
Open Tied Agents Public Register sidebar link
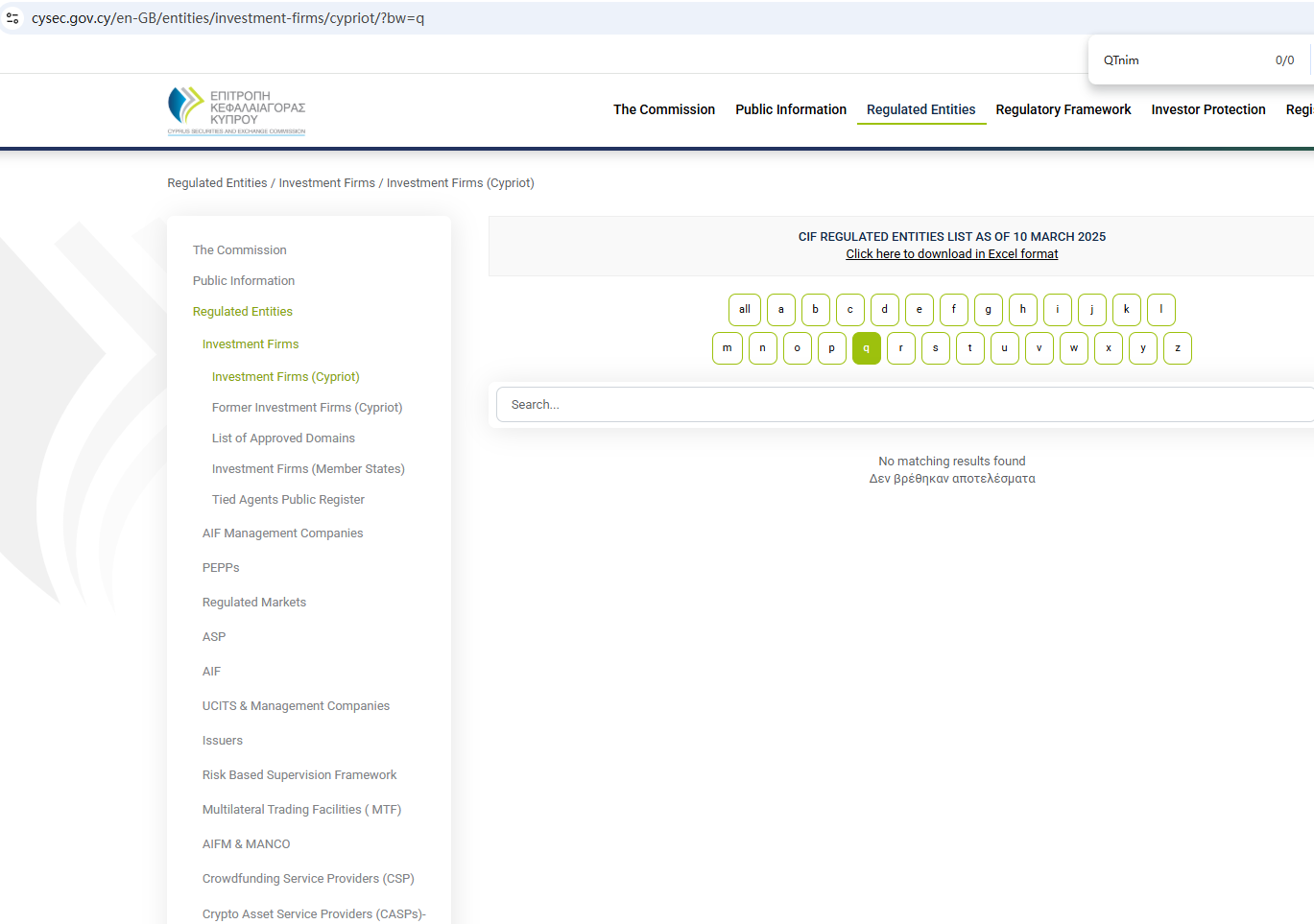point(288,500)
